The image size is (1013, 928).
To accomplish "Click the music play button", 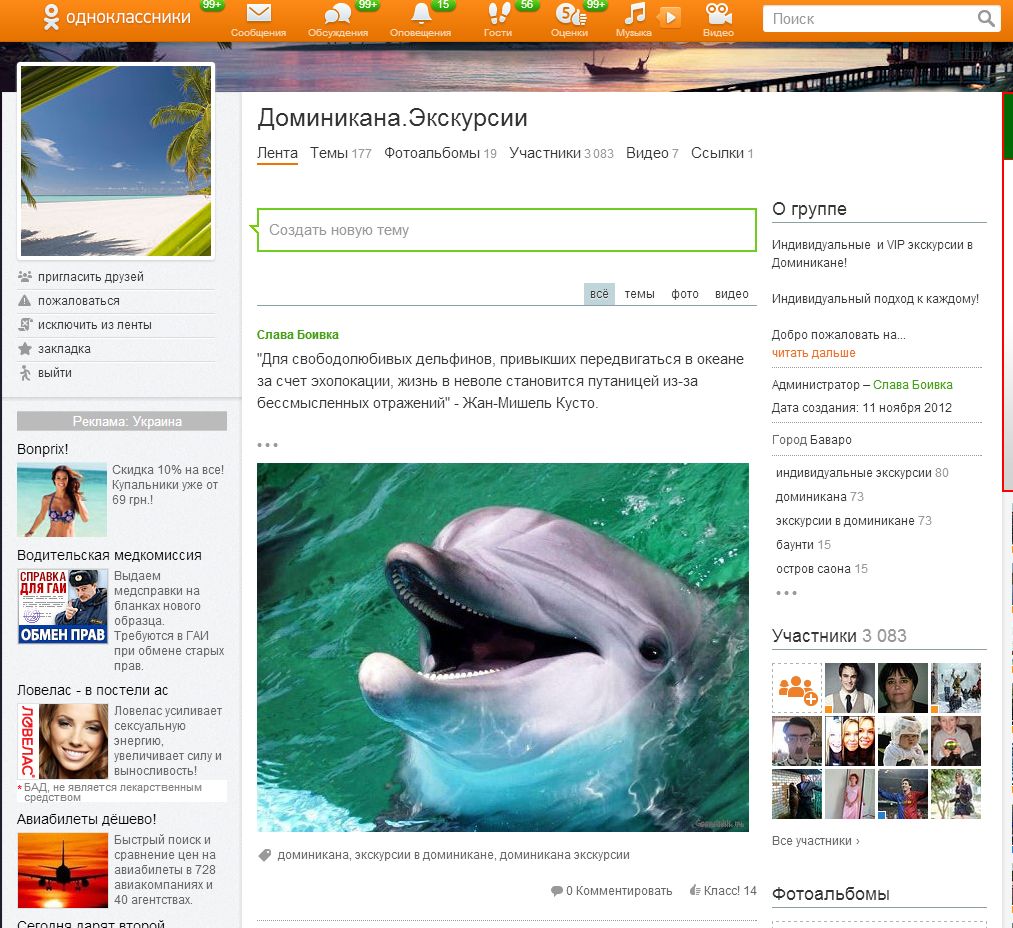I will click(670, 17).
